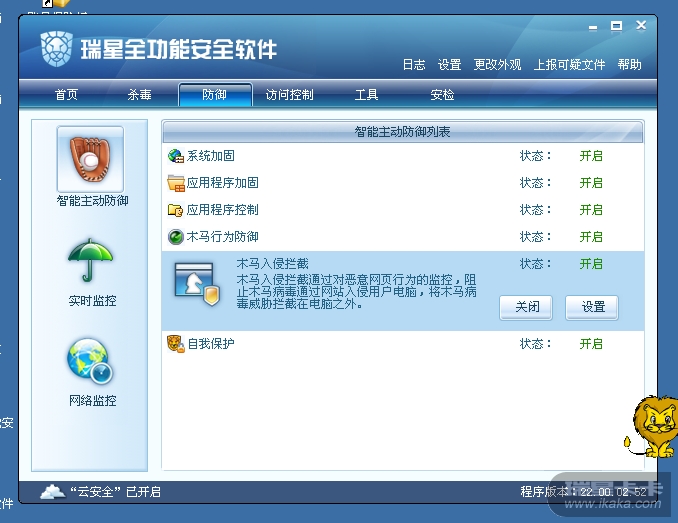Viewport: 678px width, 523px height.
Task: Maximize the Rising security window
Action: click(616, 26)
